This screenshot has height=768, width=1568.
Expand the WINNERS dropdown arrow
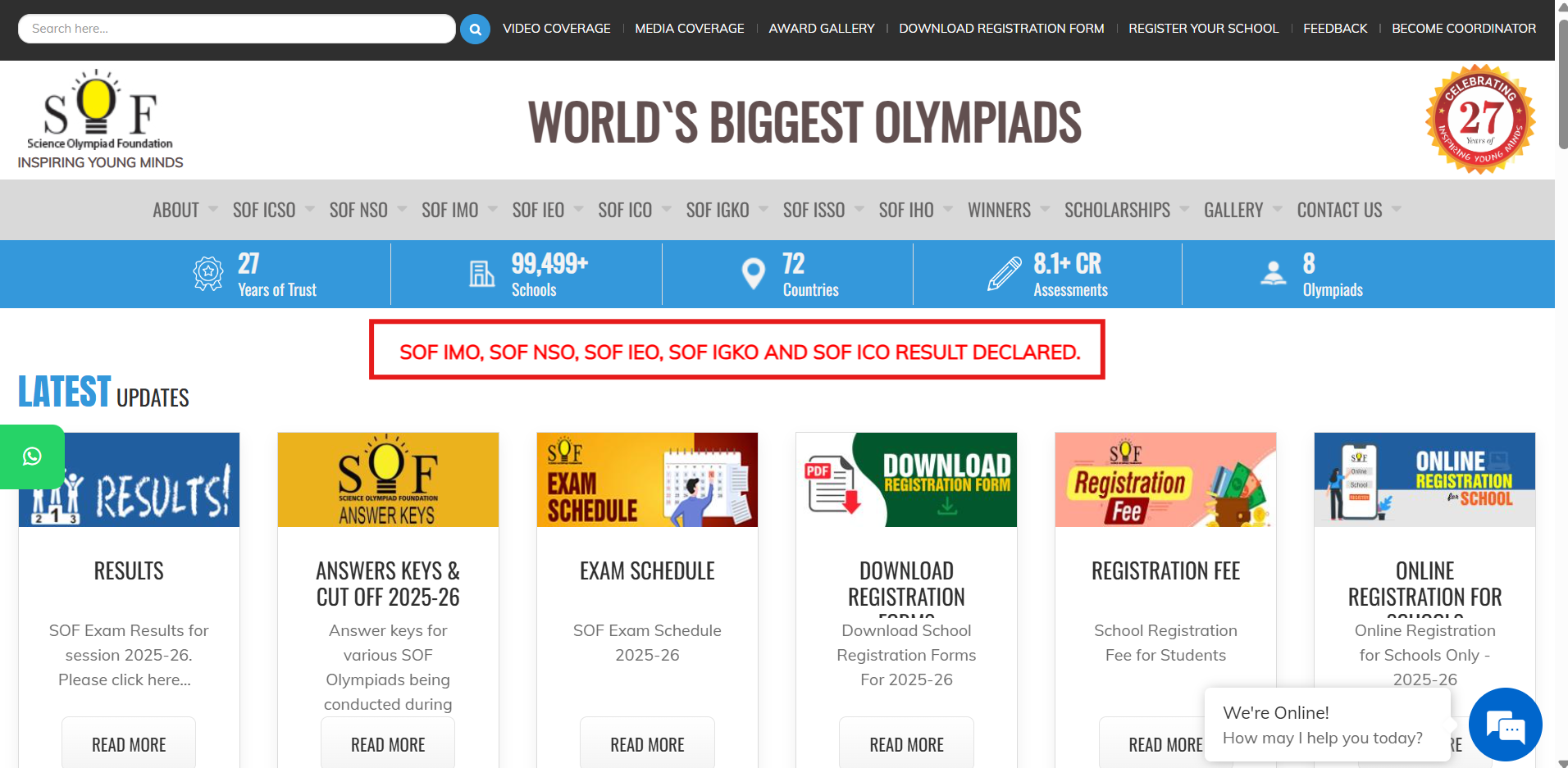[1045, 209]
